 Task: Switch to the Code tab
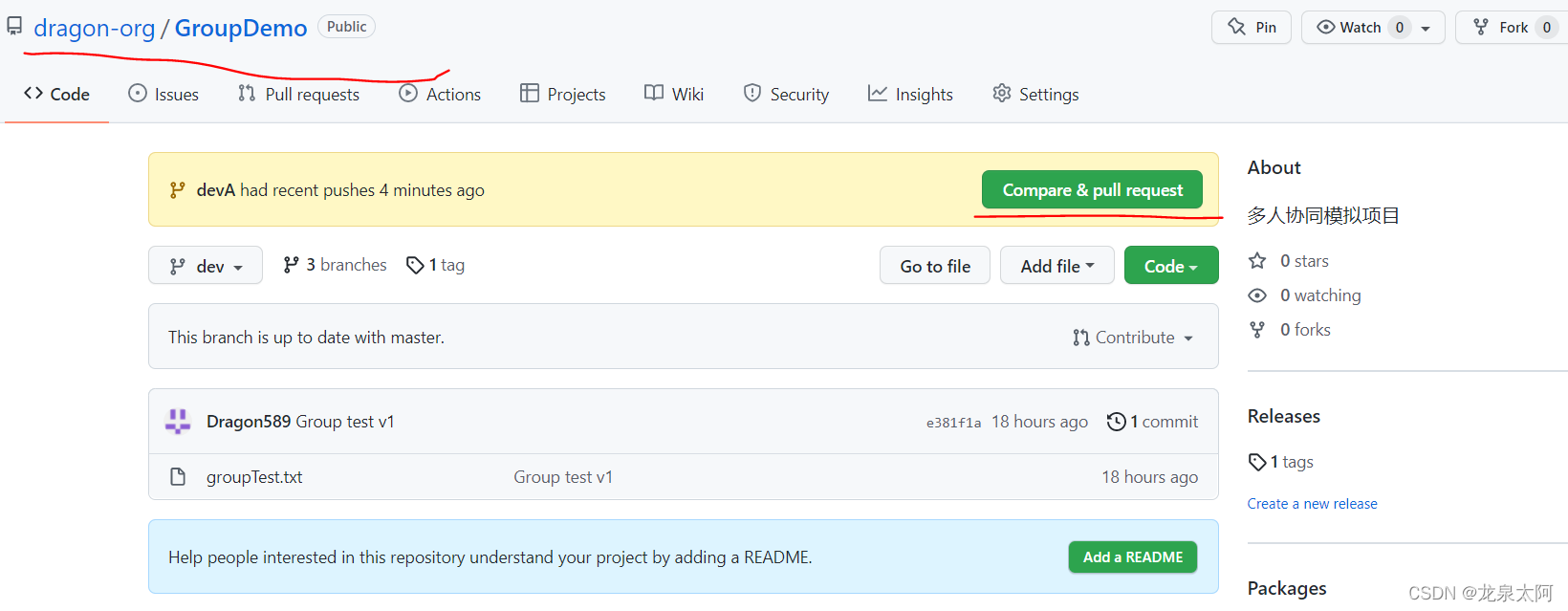(56, 94)
